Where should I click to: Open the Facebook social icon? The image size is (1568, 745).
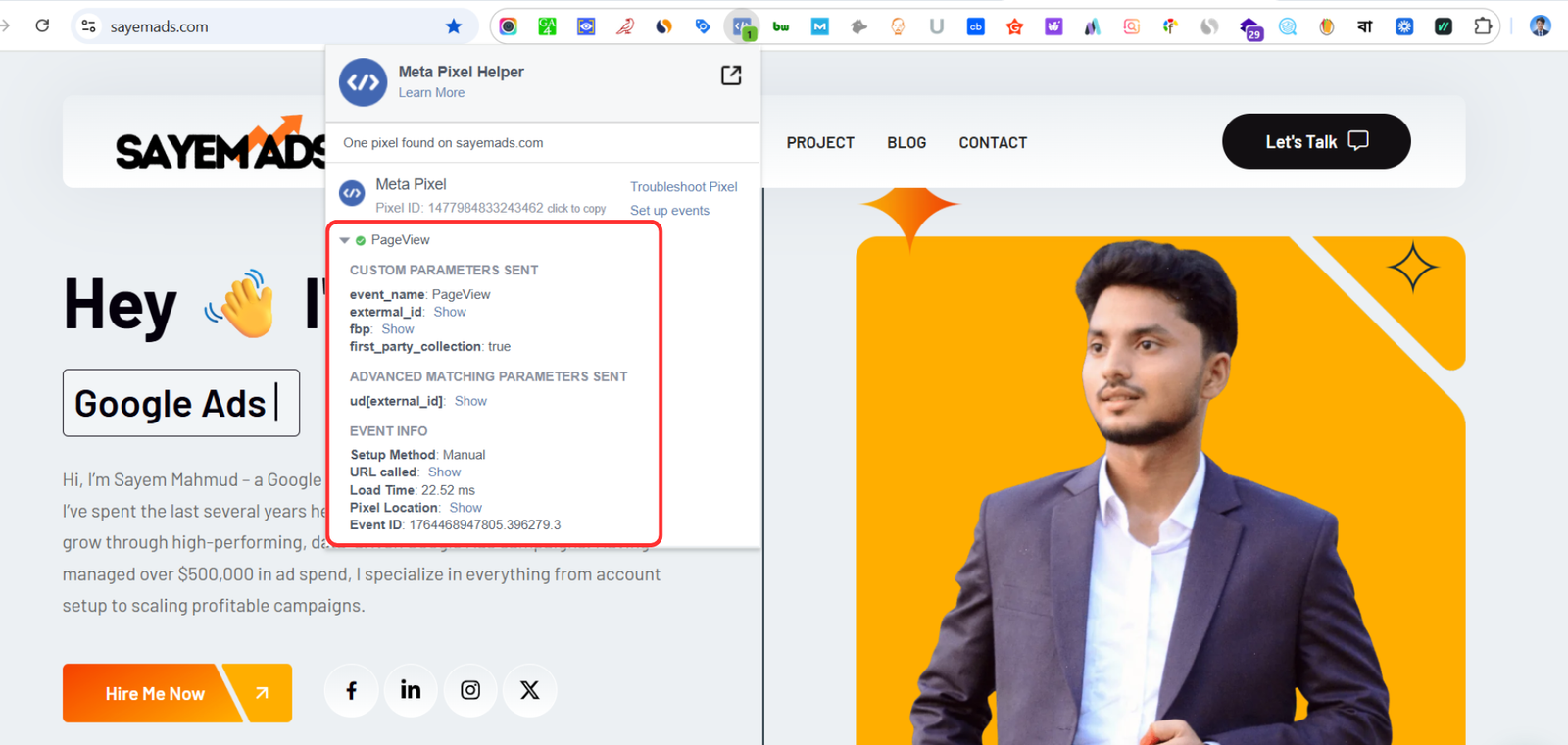pyautogui.click(x=351, y=691)
